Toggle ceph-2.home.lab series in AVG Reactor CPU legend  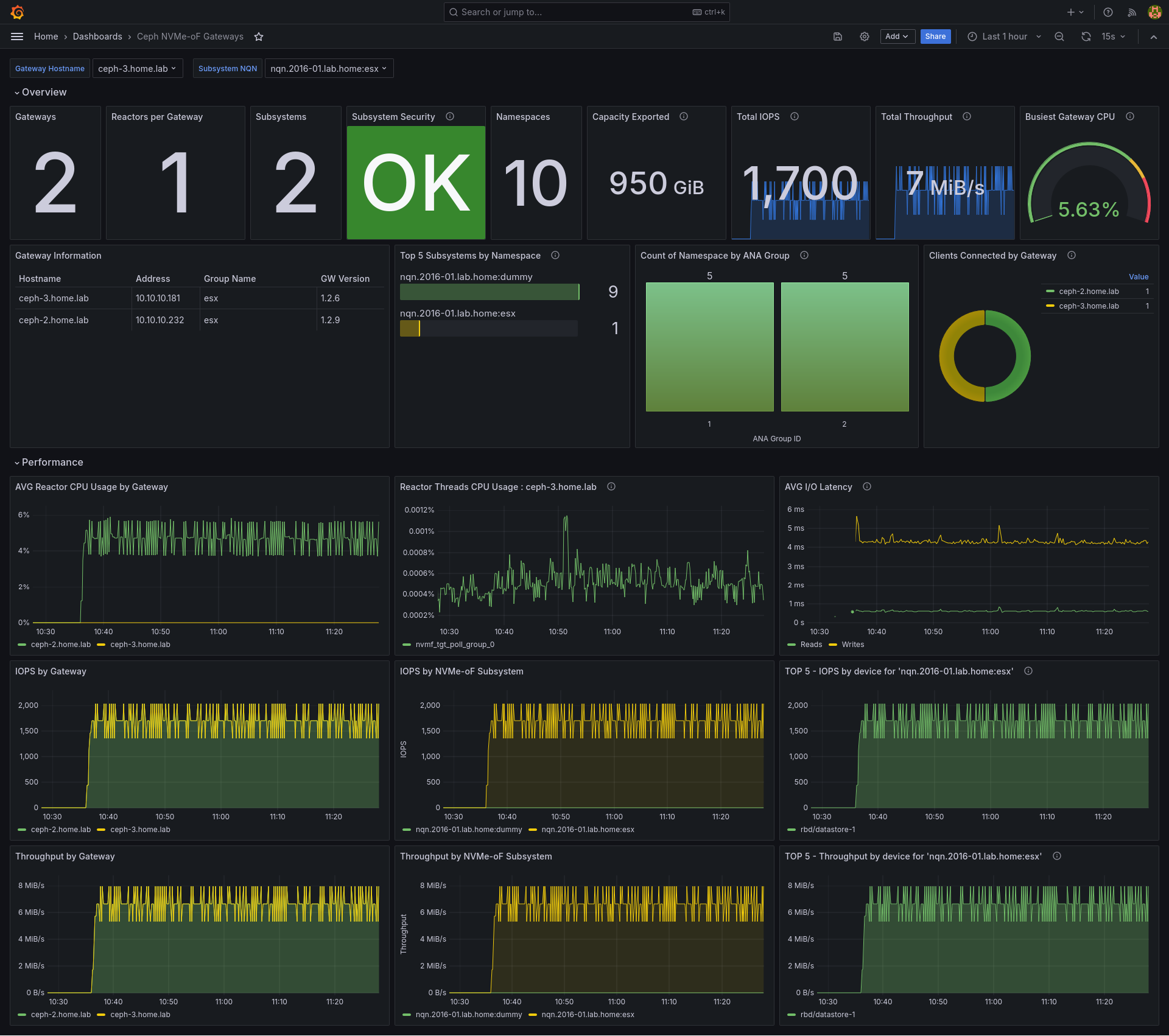60,645
